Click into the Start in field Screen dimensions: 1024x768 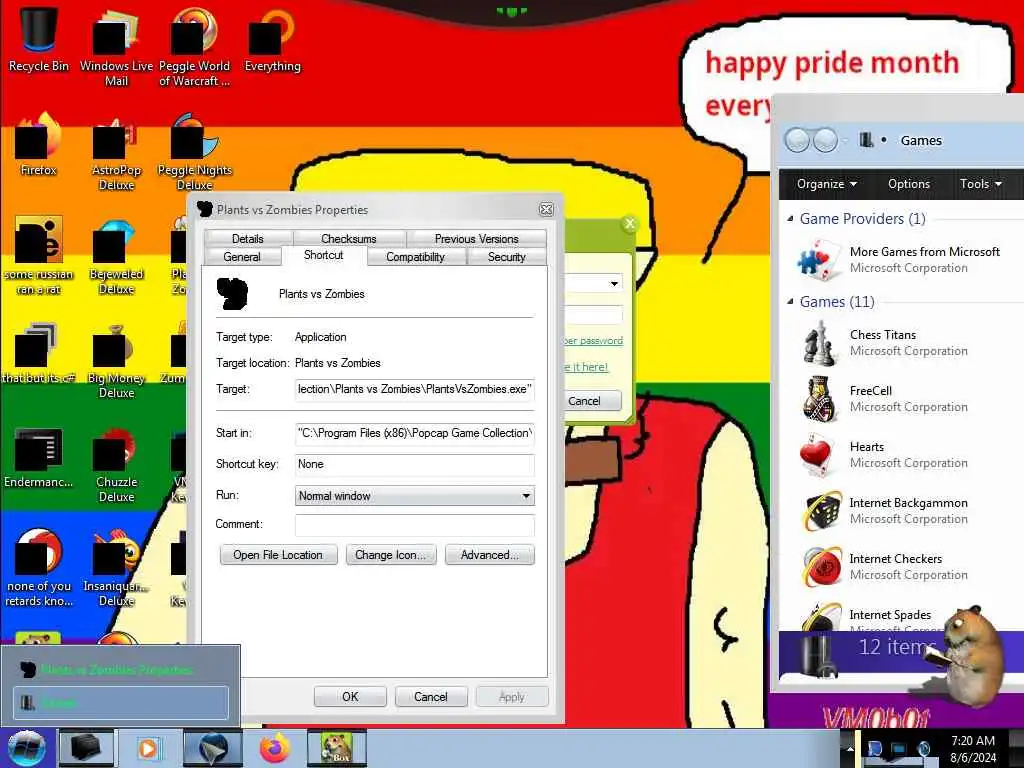click(x=415, y=433)
